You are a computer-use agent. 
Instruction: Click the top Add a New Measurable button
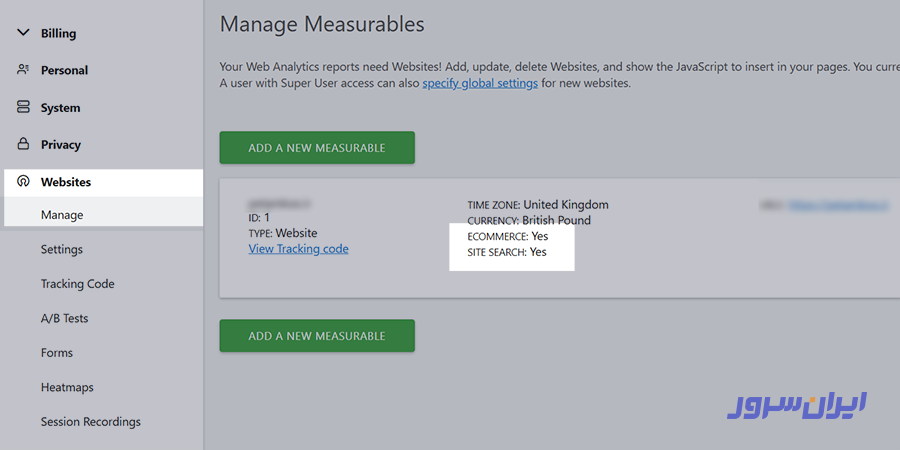pos(317,148)
